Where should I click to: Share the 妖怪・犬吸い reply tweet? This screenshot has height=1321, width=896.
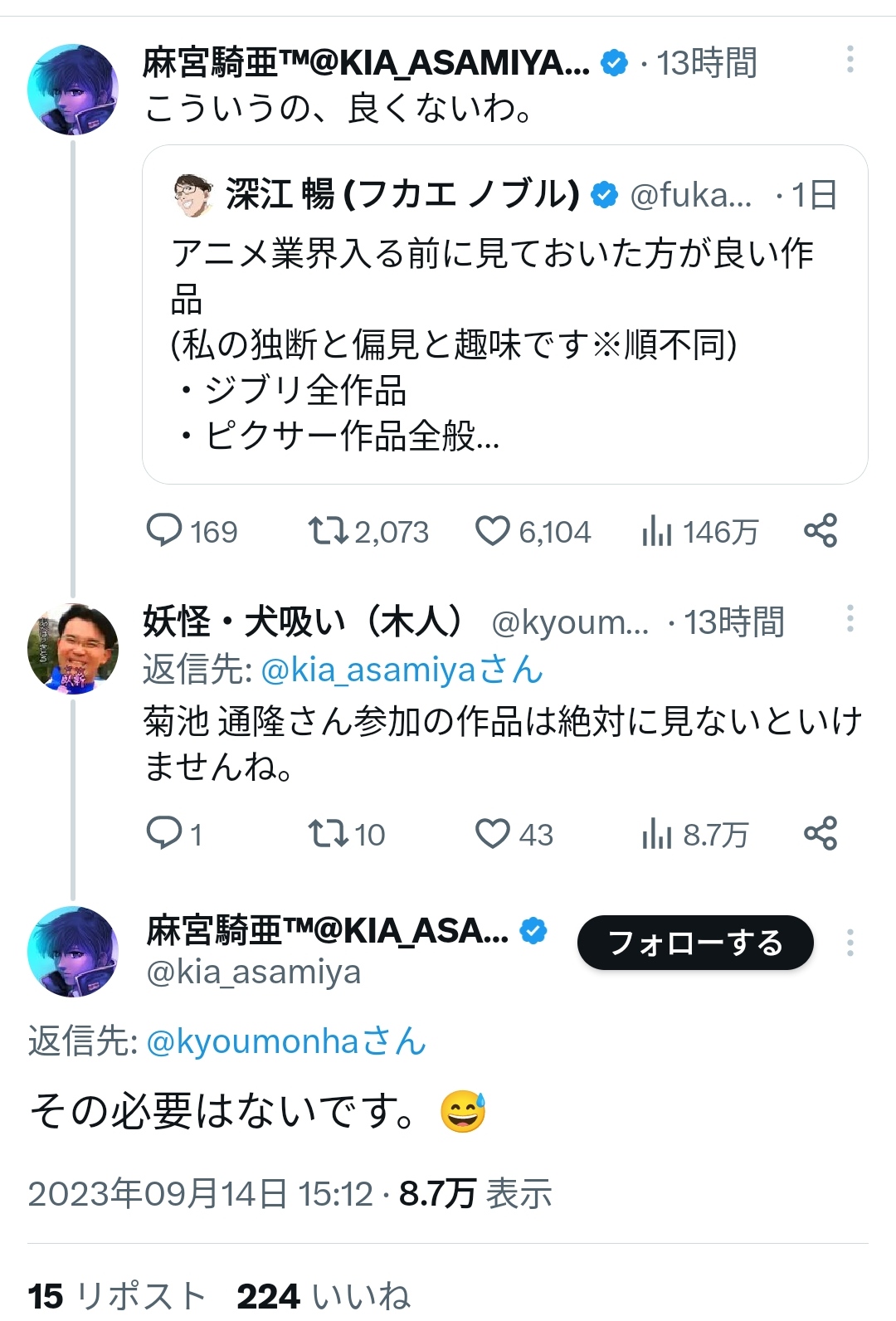coord(821,833)
